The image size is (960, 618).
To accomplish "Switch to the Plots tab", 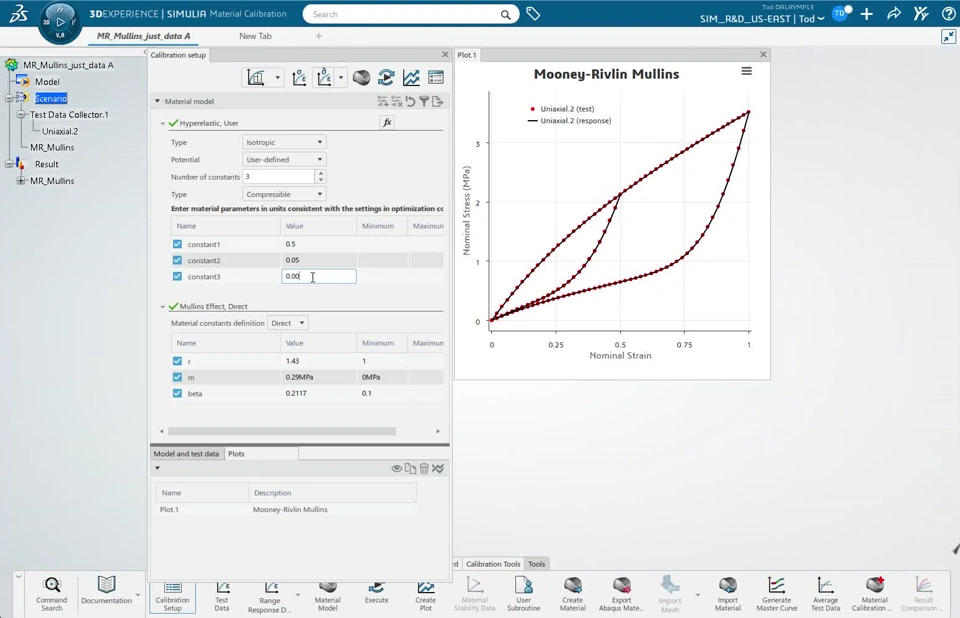I will point(236,454).
